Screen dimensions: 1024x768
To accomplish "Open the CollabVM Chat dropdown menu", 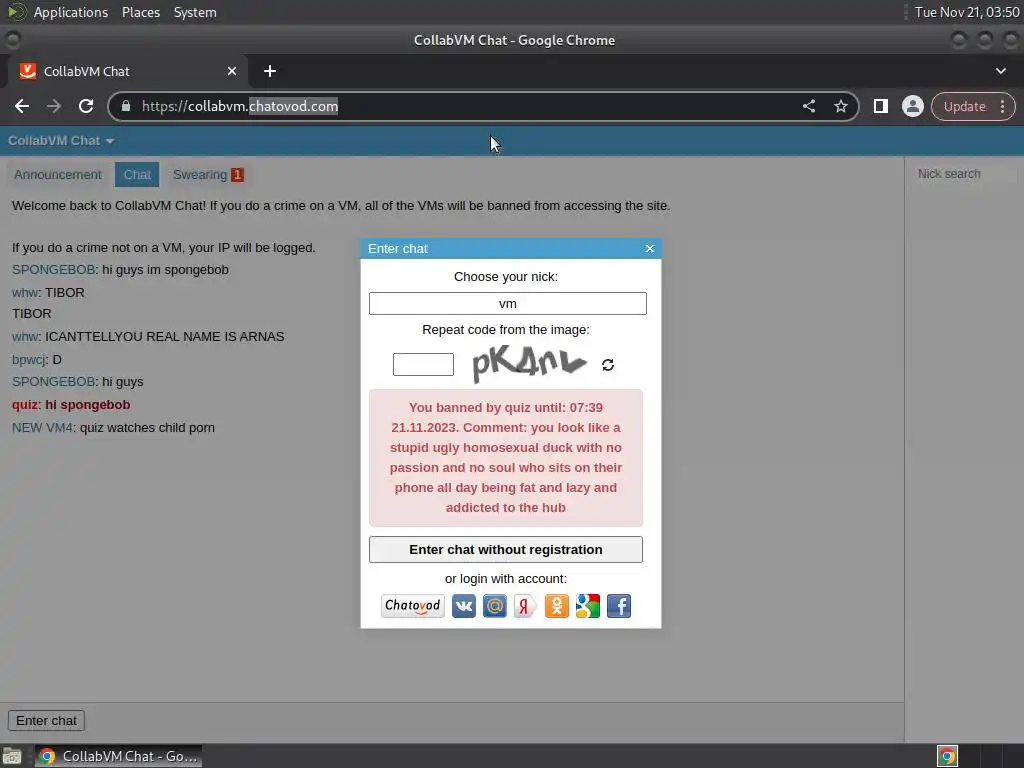I will tap(61, 141).
